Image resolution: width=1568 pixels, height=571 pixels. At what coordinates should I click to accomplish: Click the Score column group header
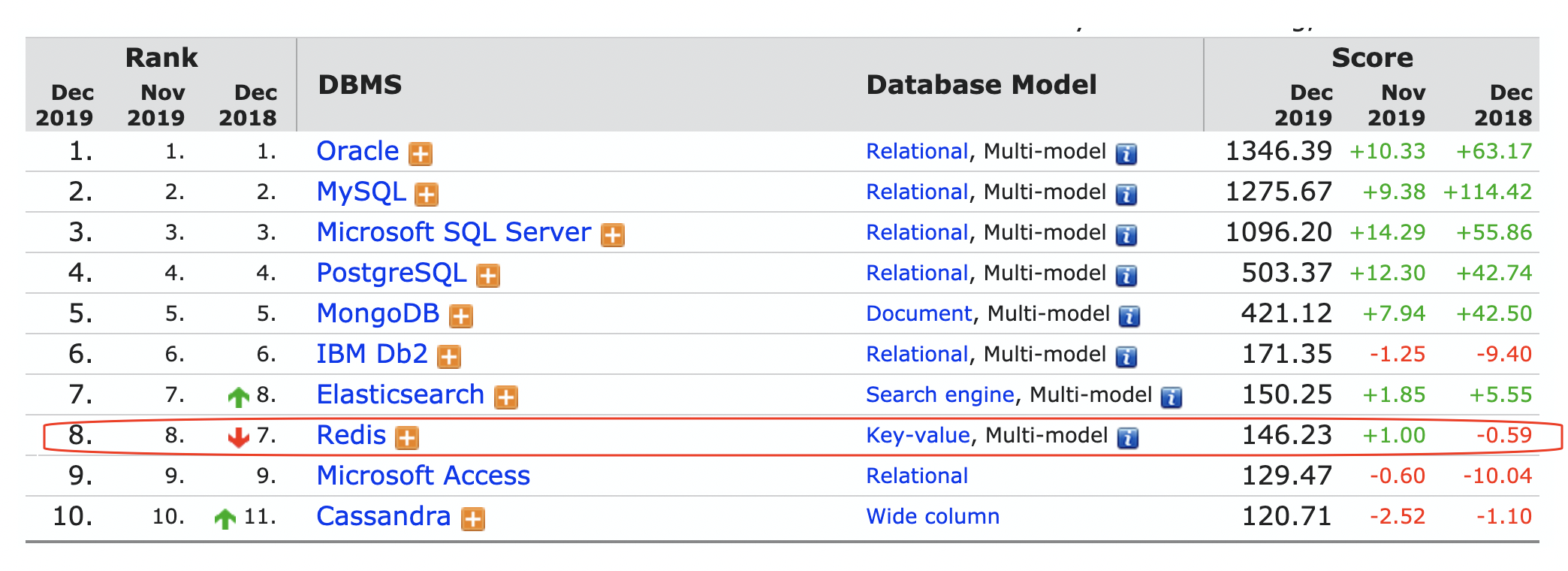click(x=1372, y=58)
